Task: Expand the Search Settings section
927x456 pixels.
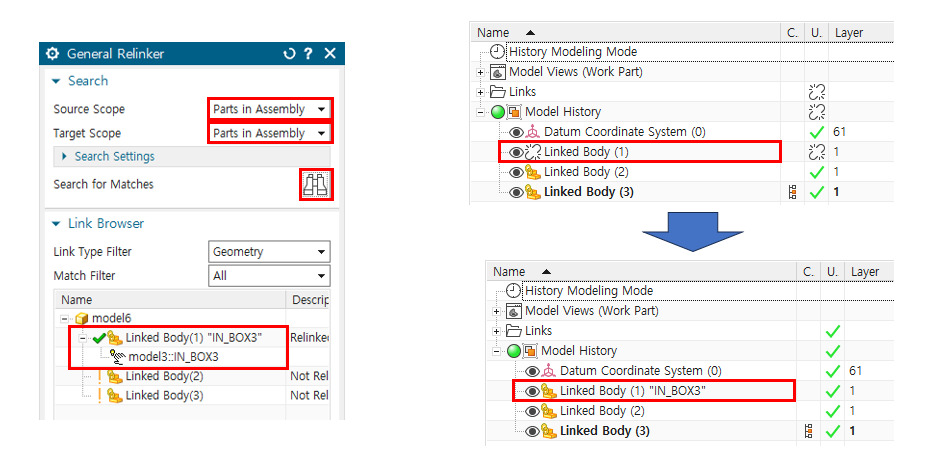Action: [114, 157]
